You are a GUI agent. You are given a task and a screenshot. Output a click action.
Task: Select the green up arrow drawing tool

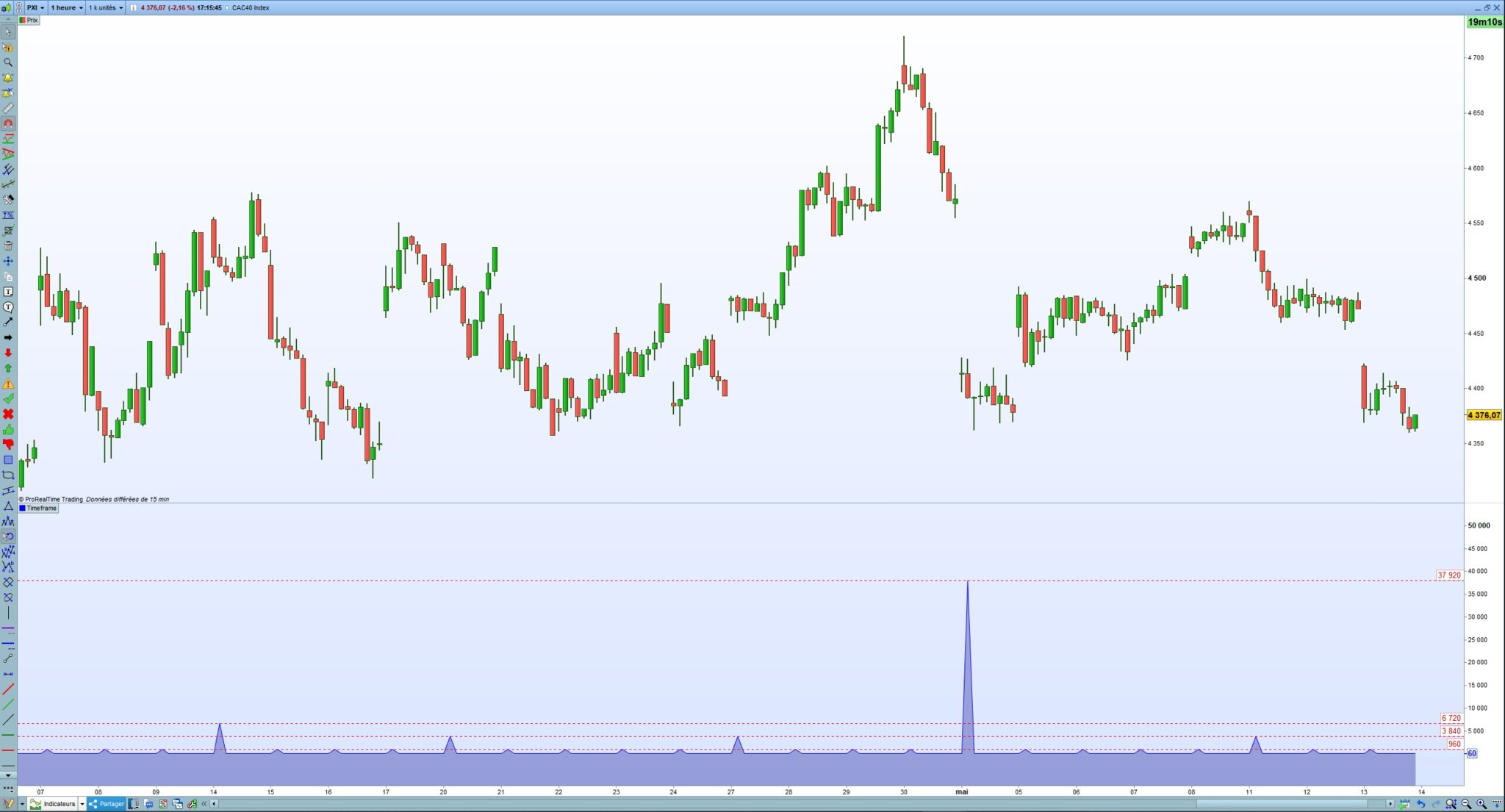(x=8, y=368)
